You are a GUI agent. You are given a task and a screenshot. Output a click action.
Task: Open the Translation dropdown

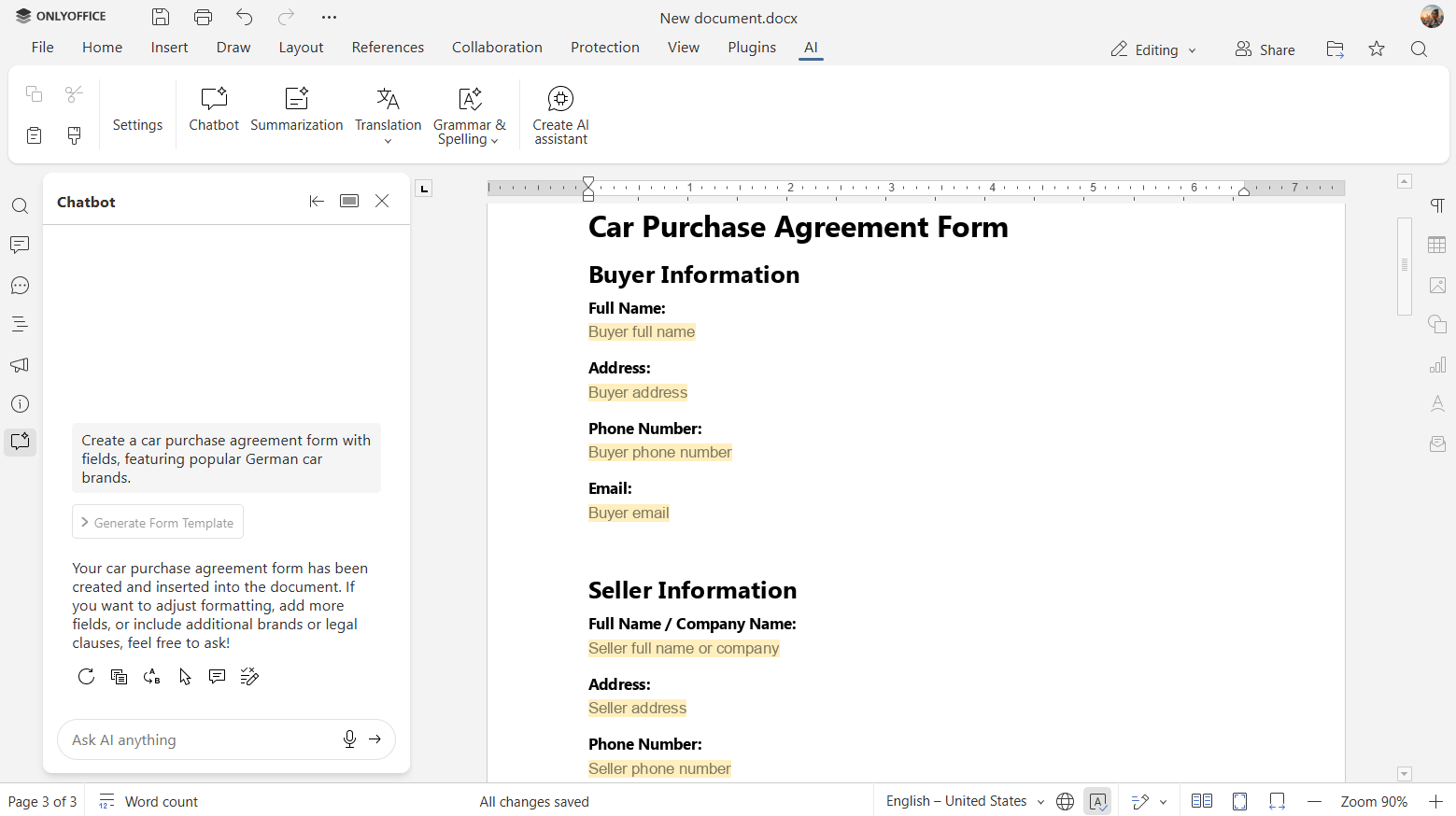[x=388, y=109]
